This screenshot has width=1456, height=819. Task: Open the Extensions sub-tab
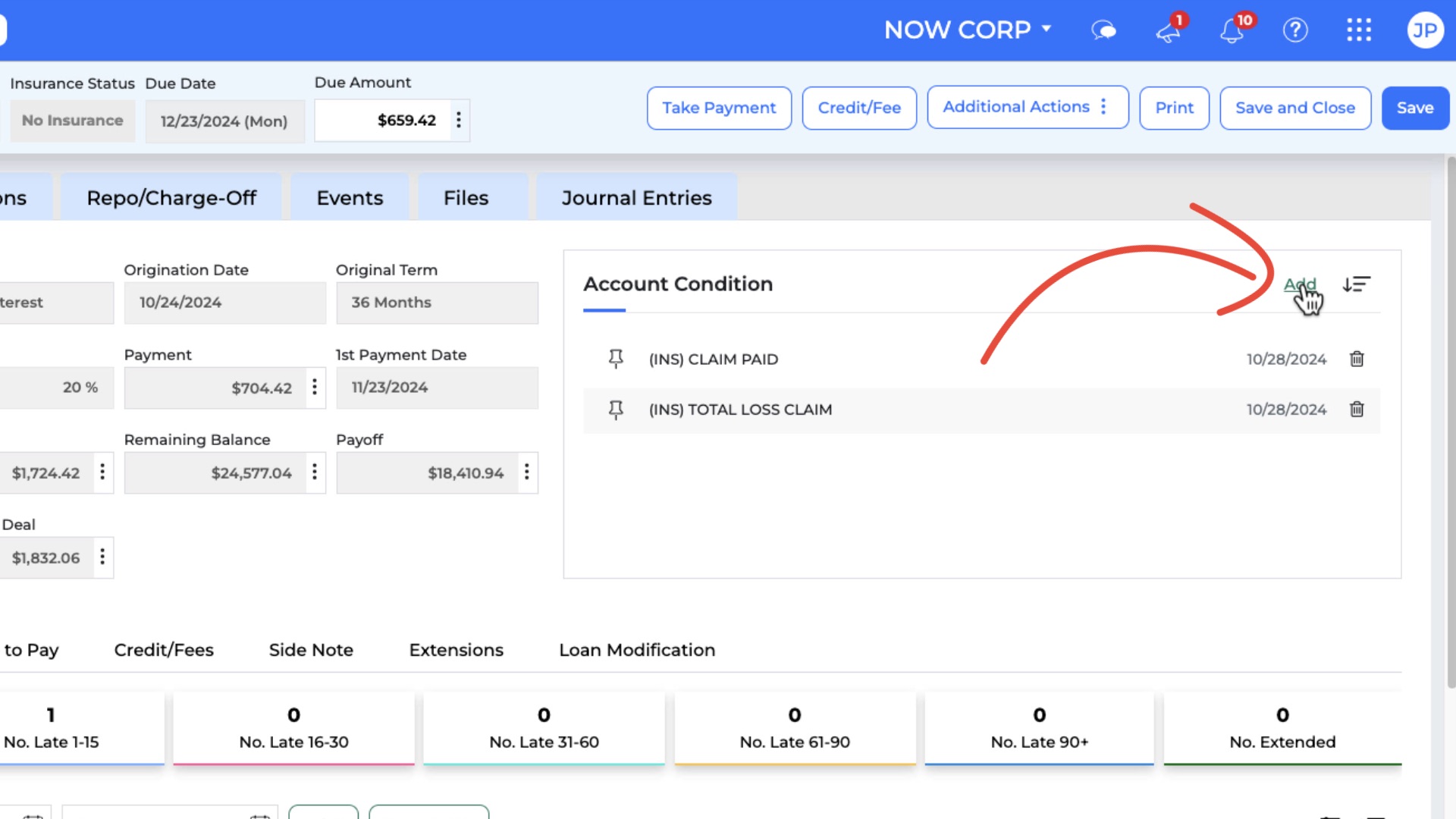click(x=456, y=650)
